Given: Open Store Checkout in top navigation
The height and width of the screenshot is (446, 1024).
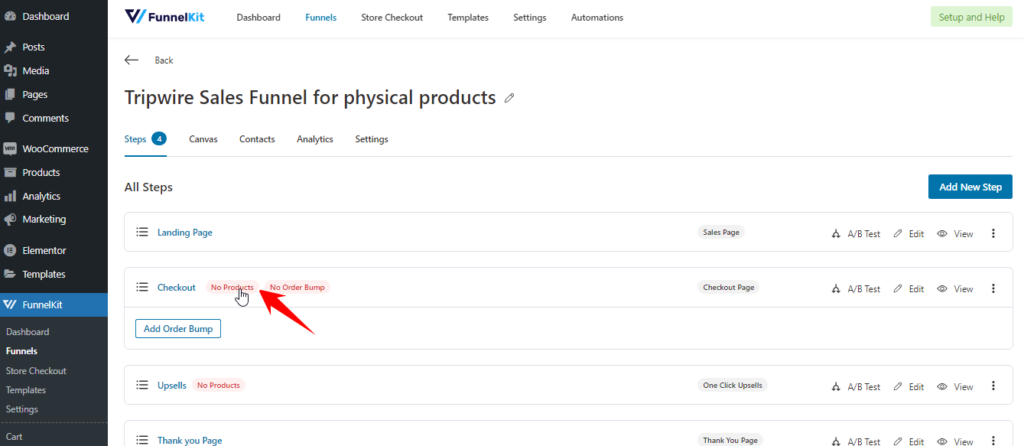Looking at the screenshot, I should (392, 18).
